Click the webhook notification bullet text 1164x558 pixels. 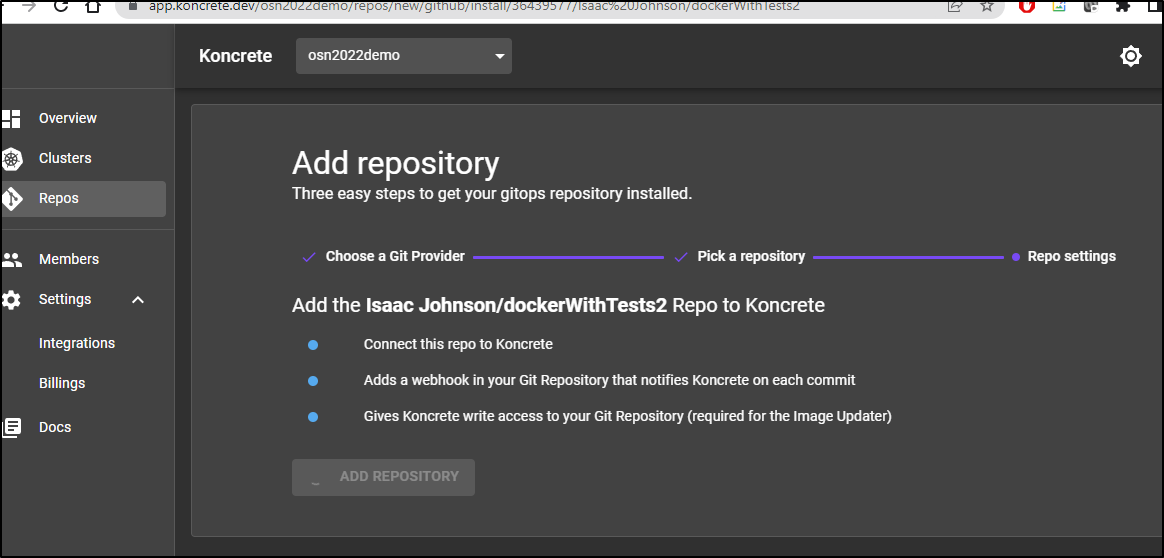(609, 380)
